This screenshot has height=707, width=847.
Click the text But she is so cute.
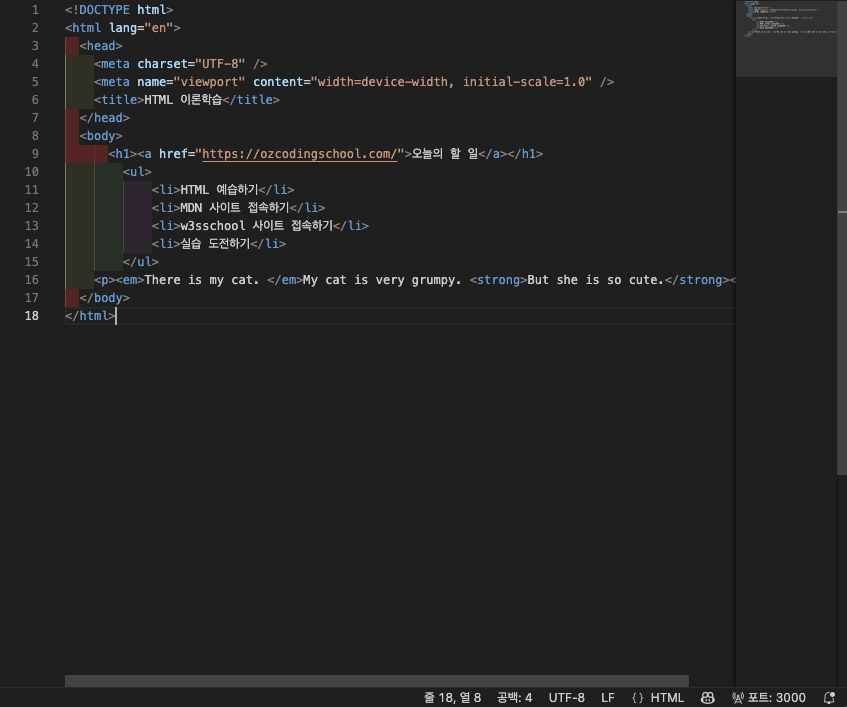point(595,280)
